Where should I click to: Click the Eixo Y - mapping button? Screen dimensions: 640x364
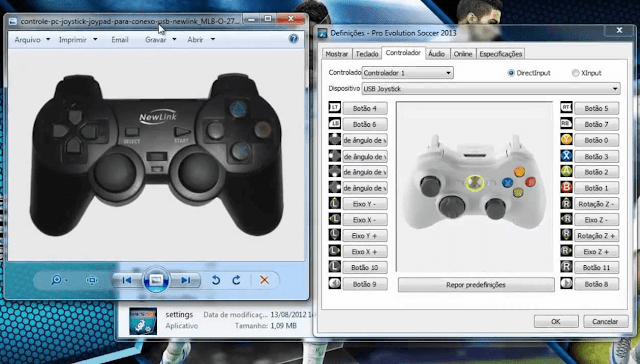pos(364,204)
